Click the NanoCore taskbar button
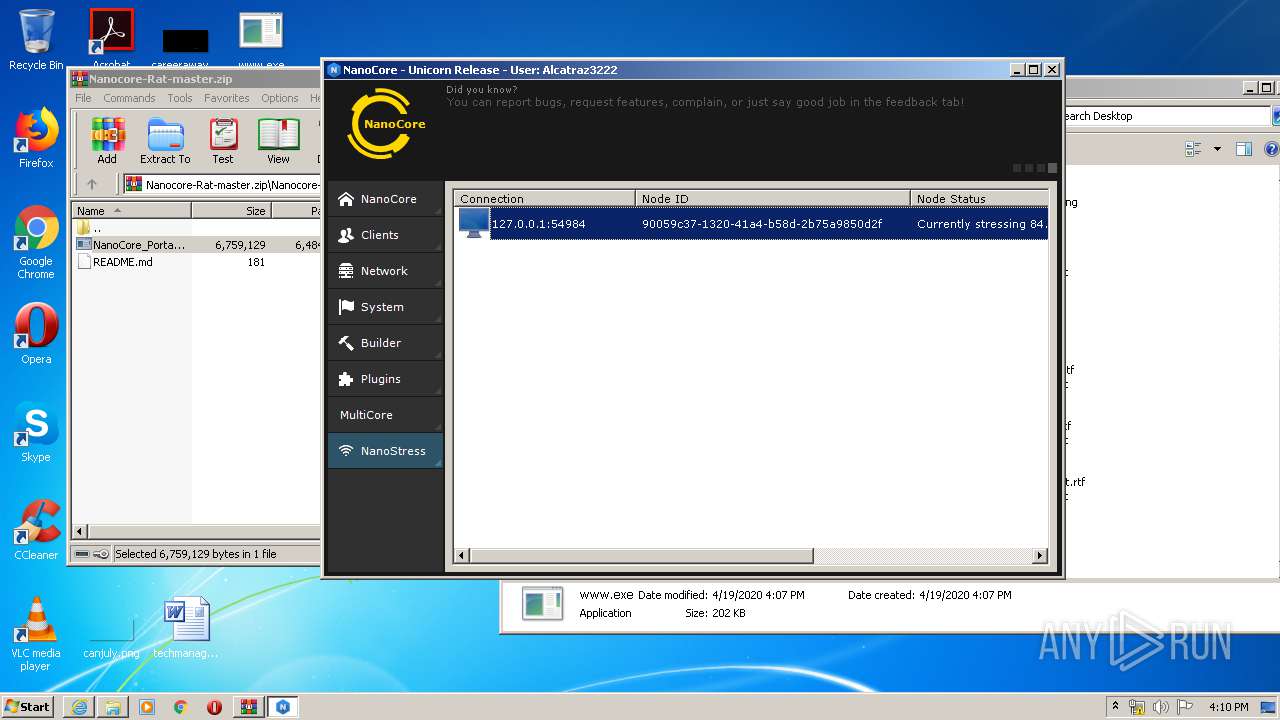This screenshot has height=720, width=1280. point(283,707)
